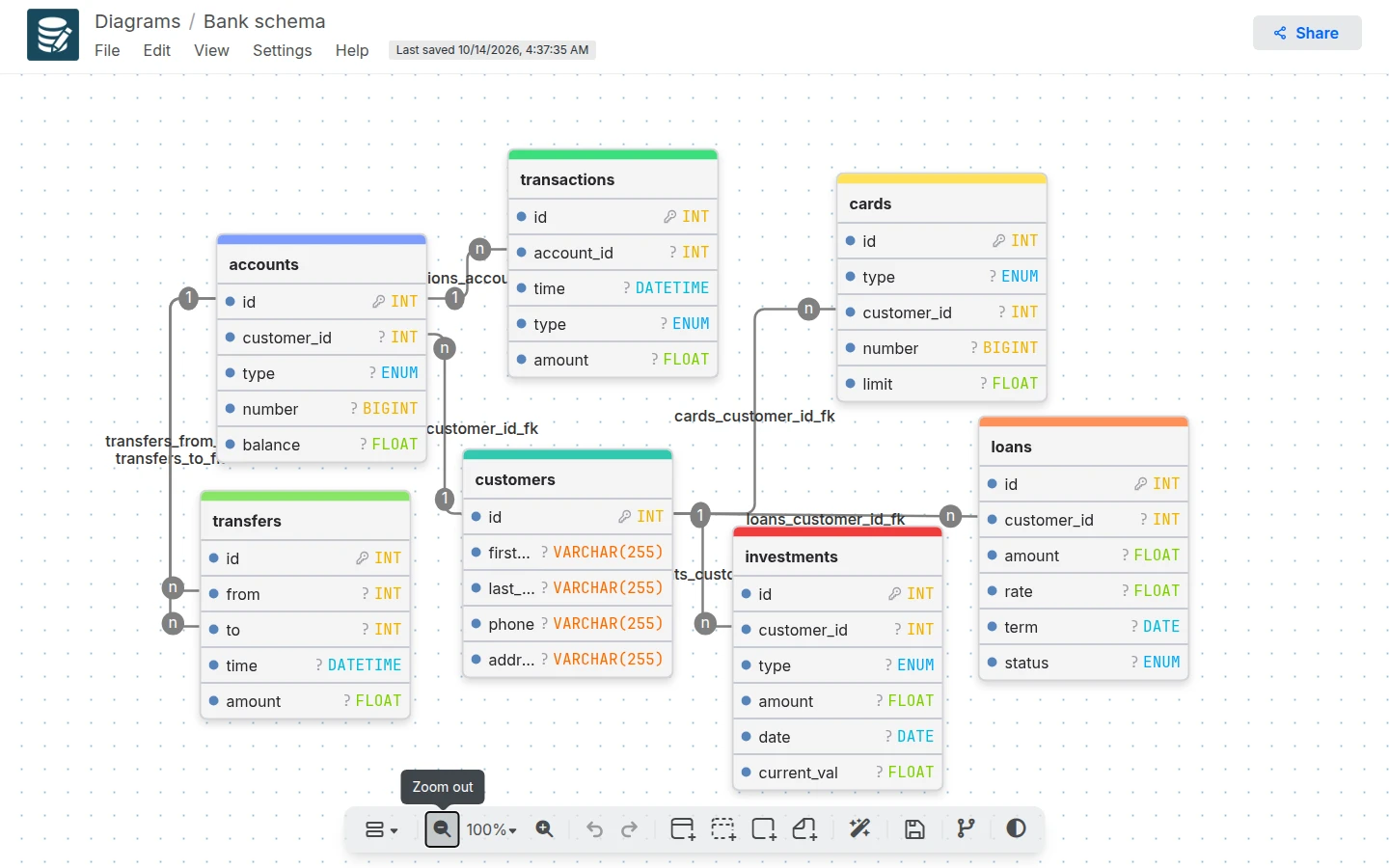Redo the last undone action
1389x868 pixels.
tap(630, 829)
